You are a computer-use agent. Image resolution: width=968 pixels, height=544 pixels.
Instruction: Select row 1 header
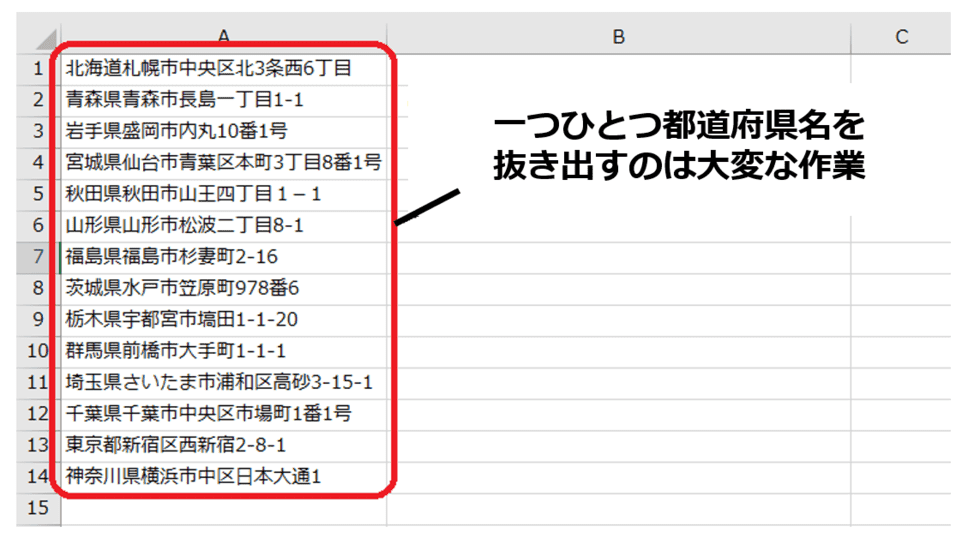click(x=39, y=68)
